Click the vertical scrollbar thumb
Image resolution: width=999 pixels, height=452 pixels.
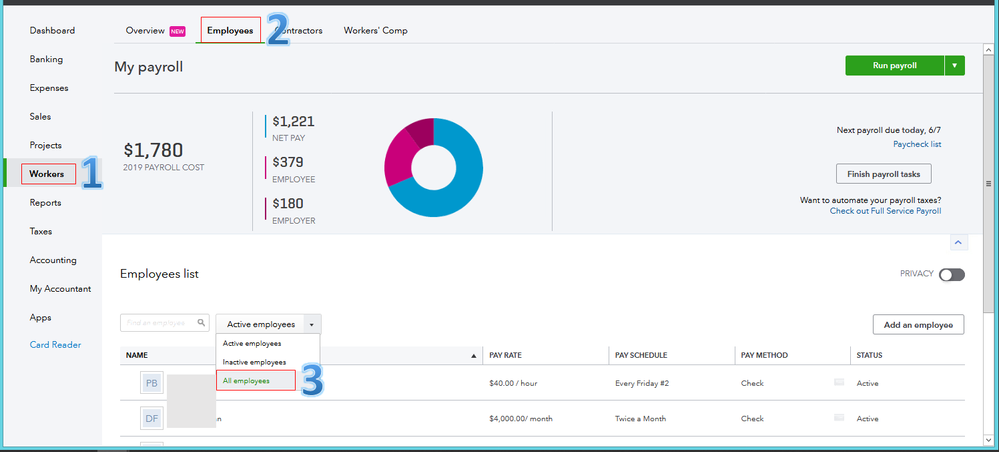click(988, 182)
